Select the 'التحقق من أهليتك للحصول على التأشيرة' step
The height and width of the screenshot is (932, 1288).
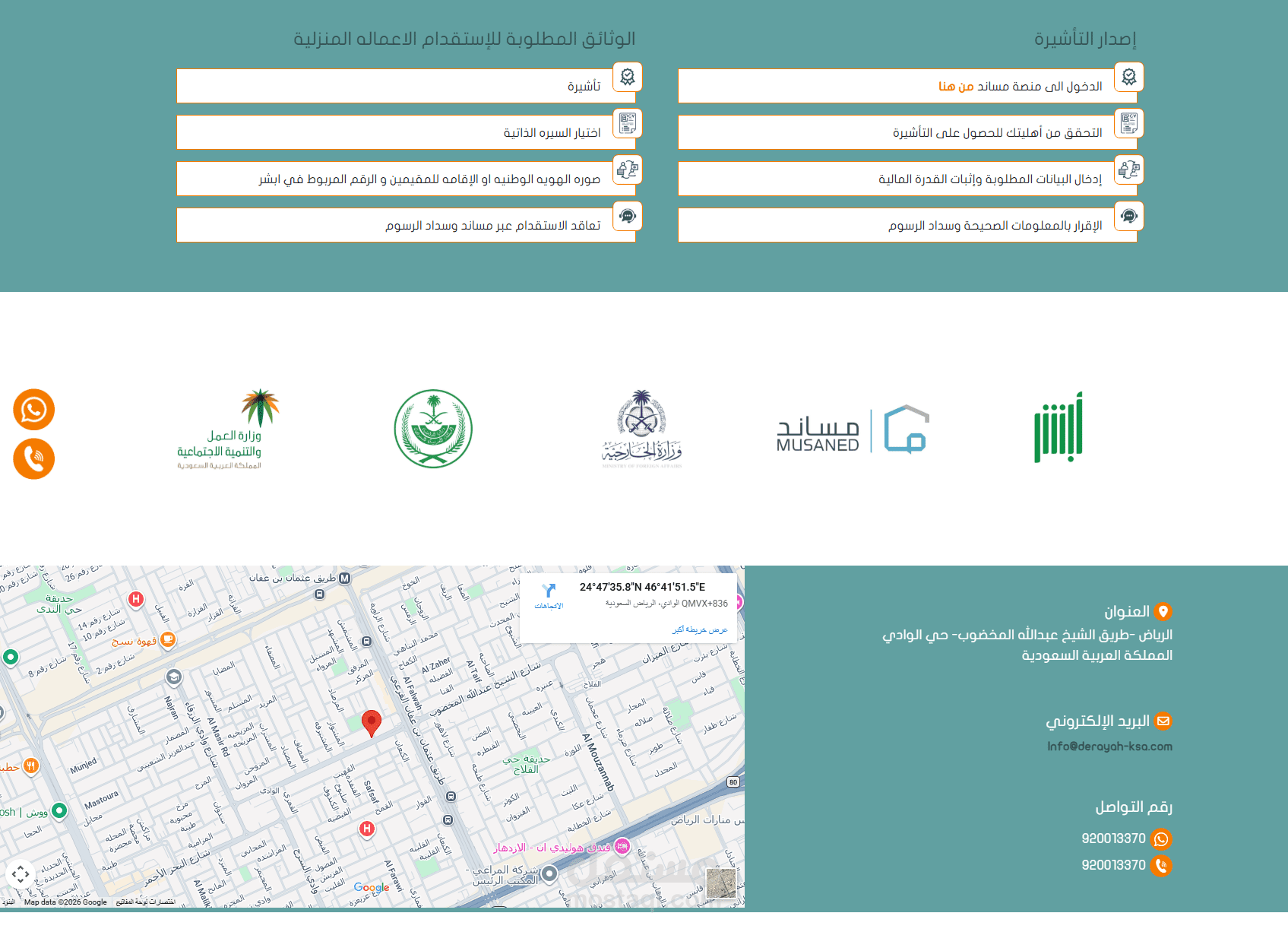pyautogui.click(x=907, y=132)
